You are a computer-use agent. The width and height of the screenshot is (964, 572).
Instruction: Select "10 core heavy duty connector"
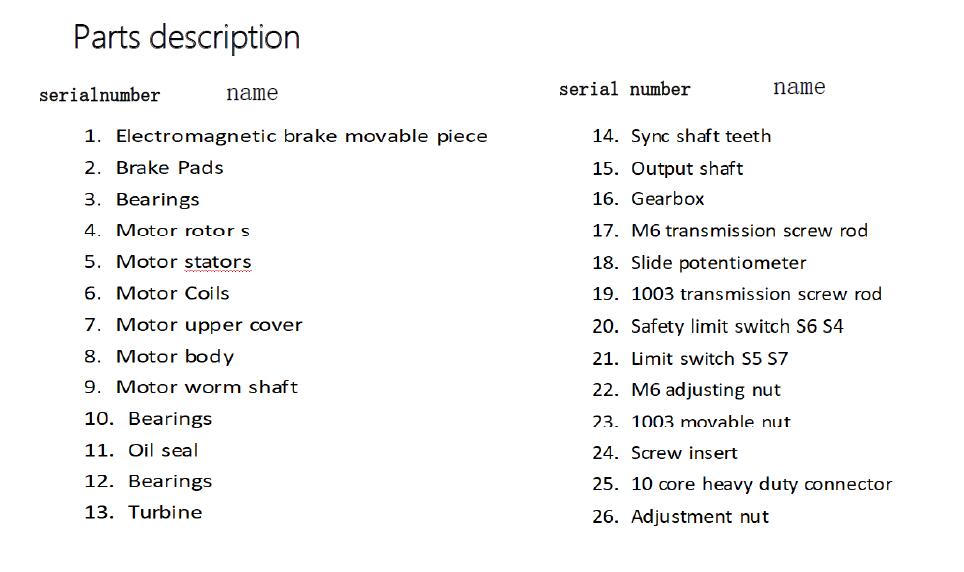coord(761,484)
